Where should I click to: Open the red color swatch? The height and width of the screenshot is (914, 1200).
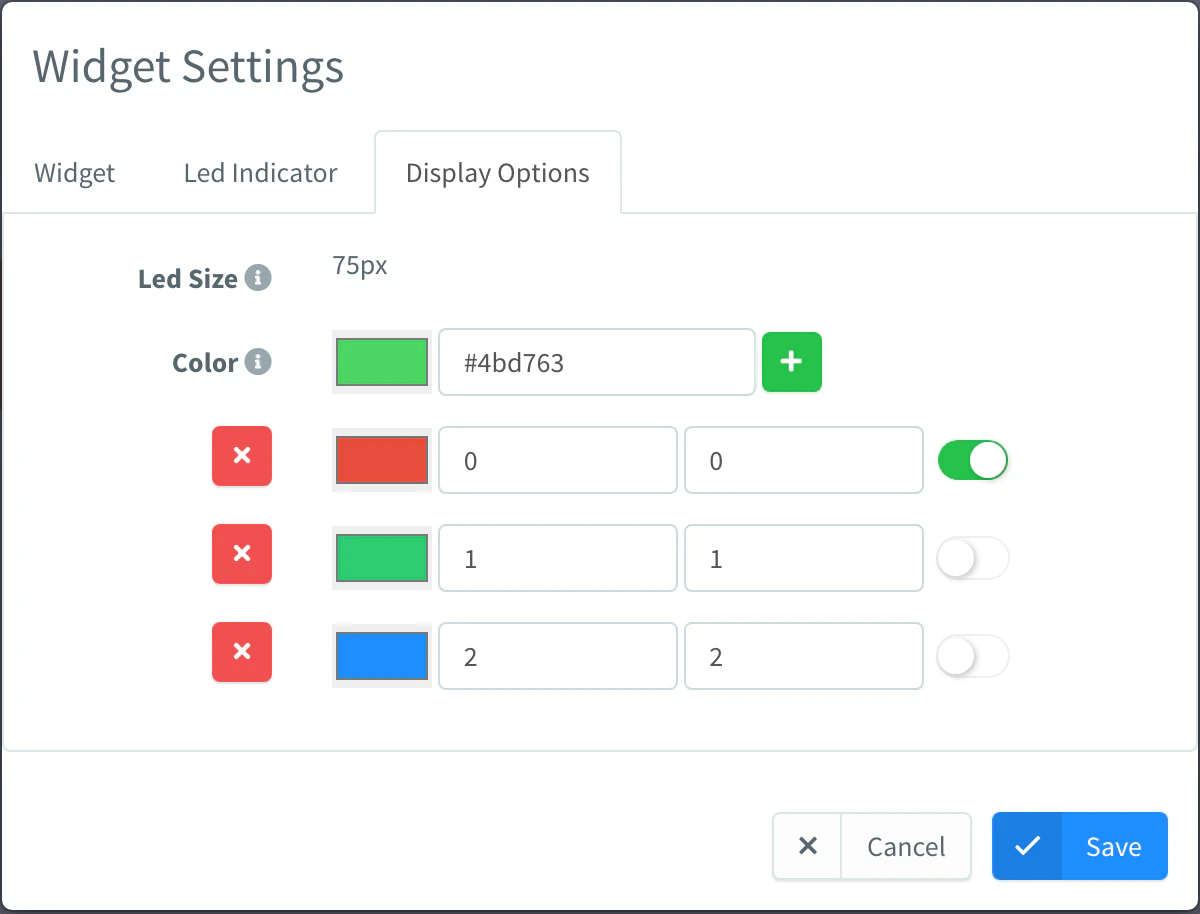pos(382,460)
